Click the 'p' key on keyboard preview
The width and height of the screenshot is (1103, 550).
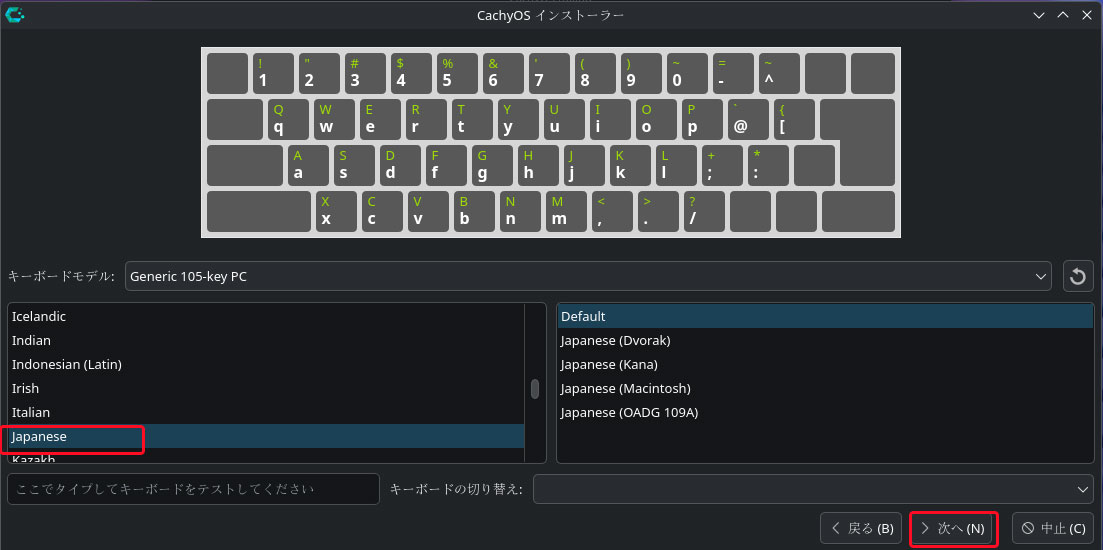pyautogui.click(x=703, y=120)
